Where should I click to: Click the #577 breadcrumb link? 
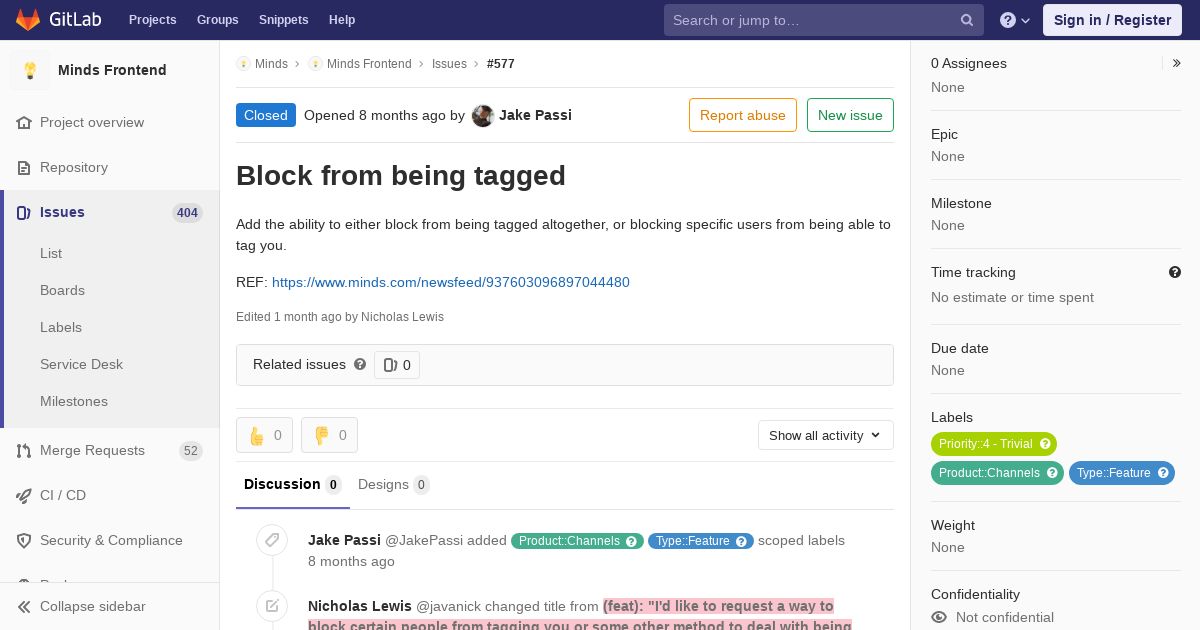click(501, 64)
